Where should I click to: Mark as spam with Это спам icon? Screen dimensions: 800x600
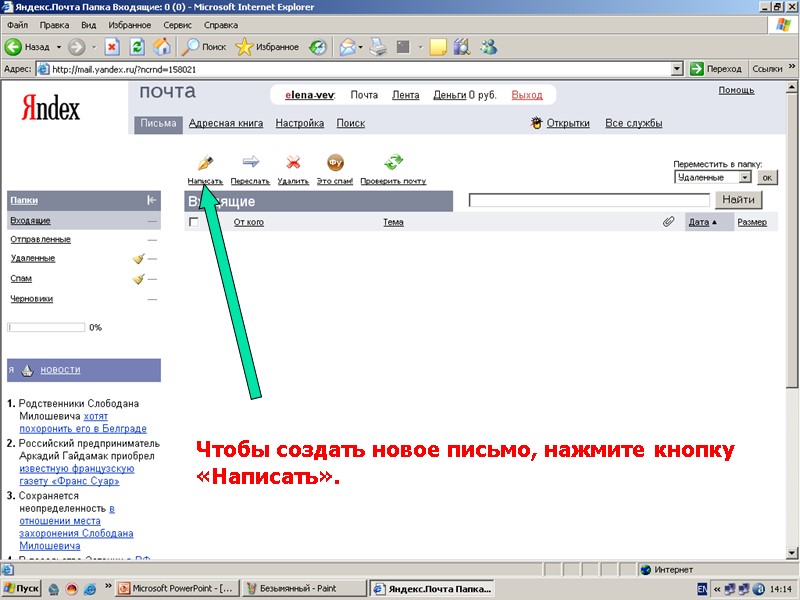(x=335, y=163)
